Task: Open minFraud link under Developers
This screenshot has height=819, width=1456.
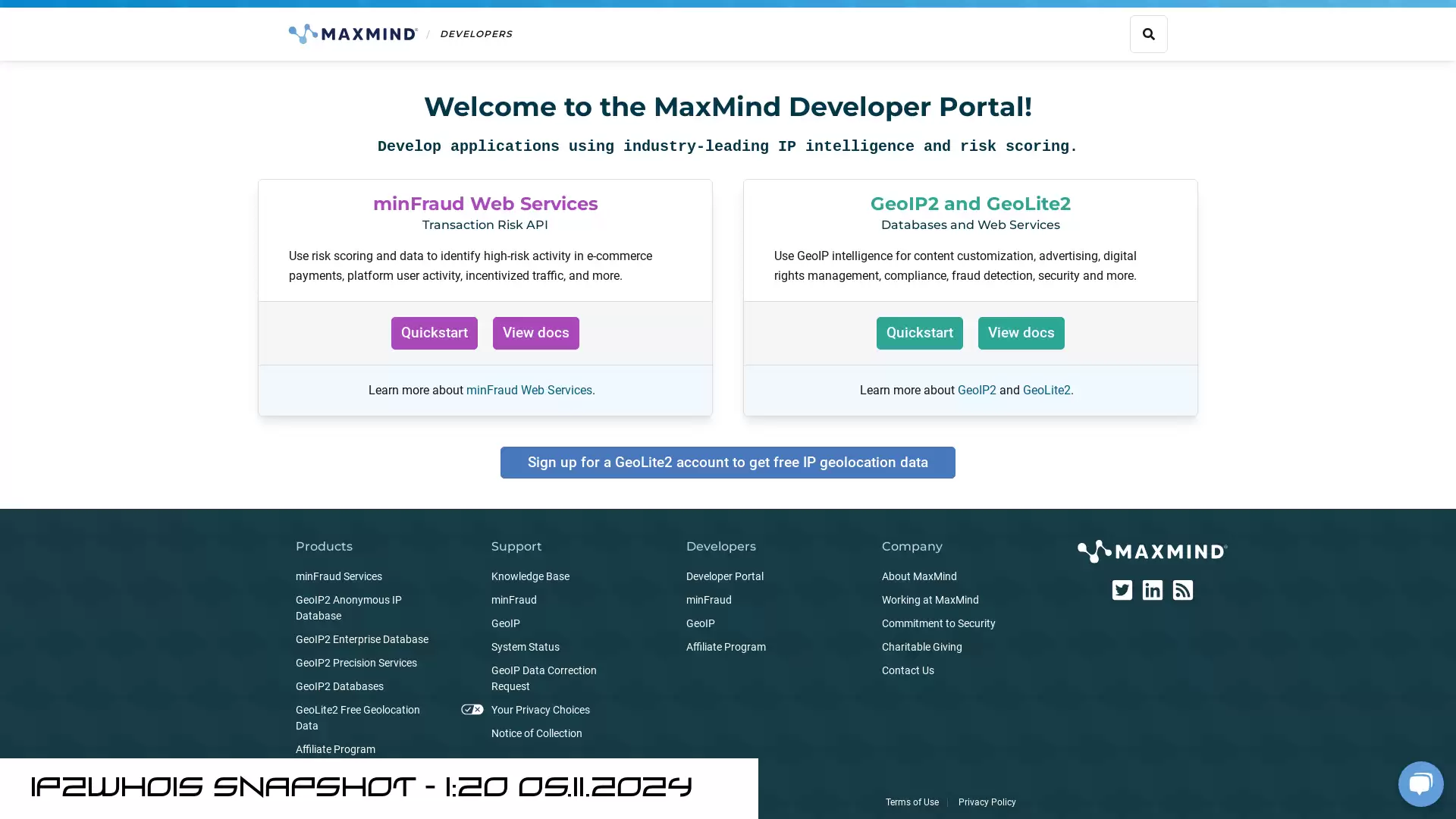Action: [708, 600]
